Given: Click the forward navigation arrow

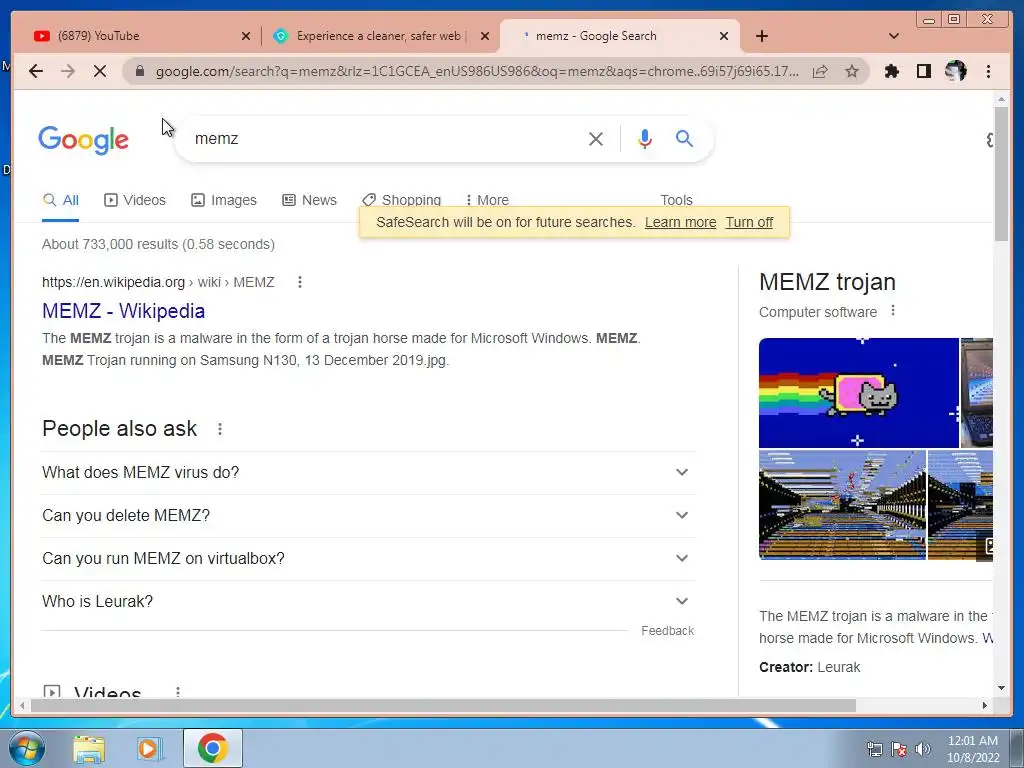Looking at the screenshot, I should [68, 71].
